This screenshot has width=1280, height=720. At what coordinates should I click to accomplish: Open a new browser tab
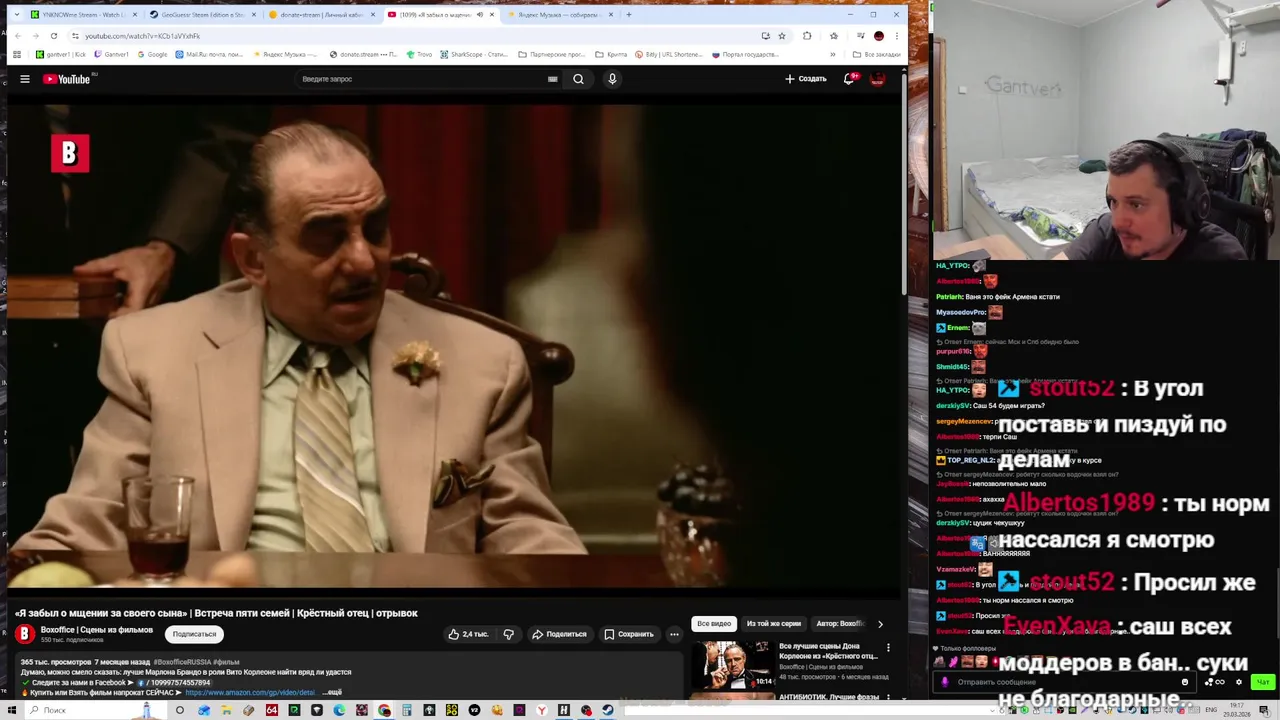(629, 15)
